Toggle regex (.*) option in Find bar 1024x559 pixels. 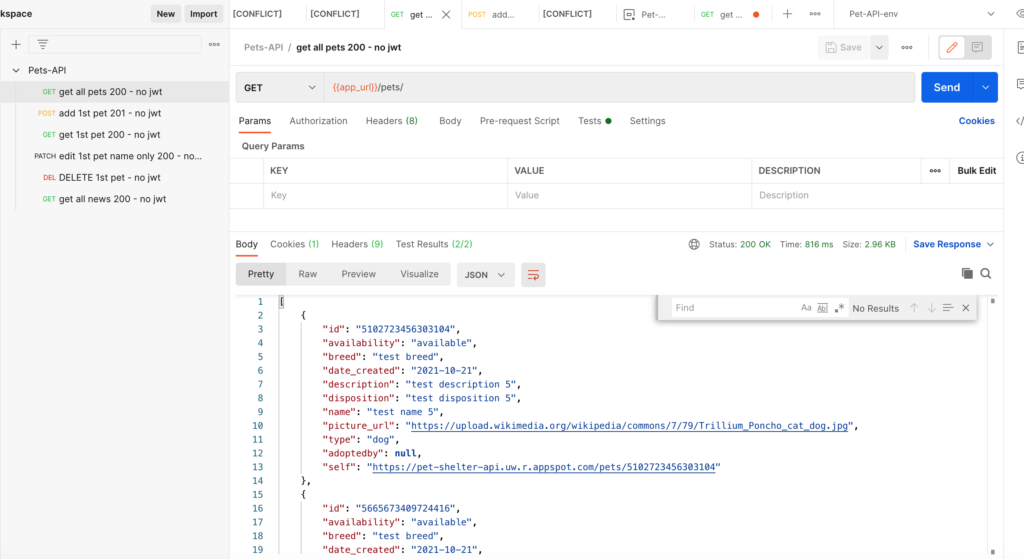pyautogui.click(x=839, y=308)
